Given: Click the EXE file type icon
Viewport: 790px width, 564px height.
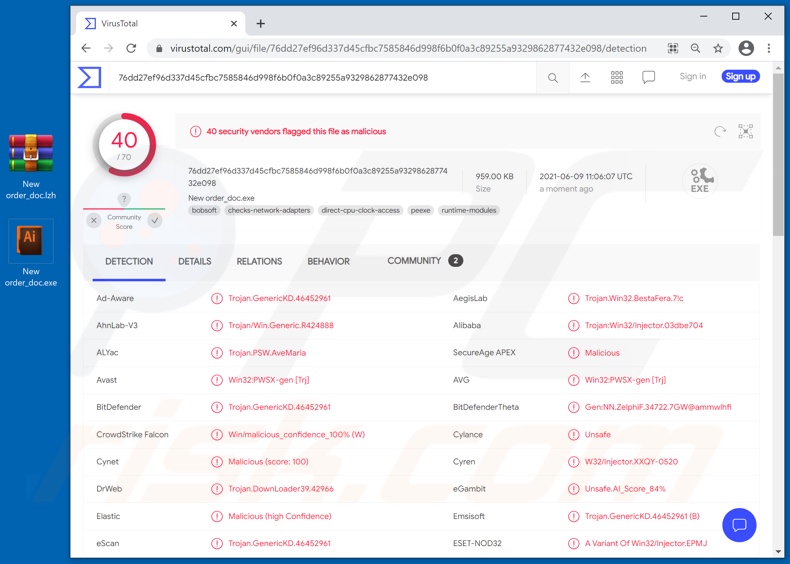Looking at the screenshot, I should pyautogui.click(x=700, y=180).
